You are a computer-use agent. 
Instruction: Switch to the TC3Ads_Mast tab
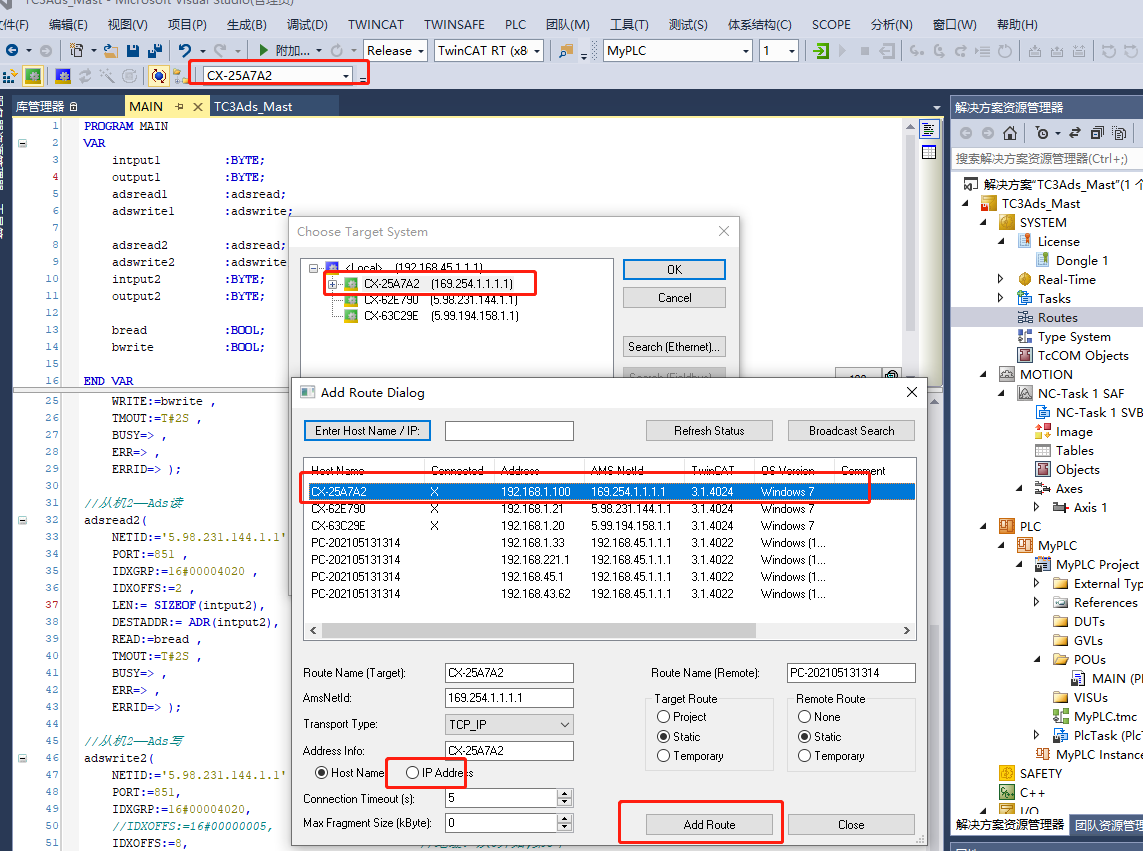[253, 106]
